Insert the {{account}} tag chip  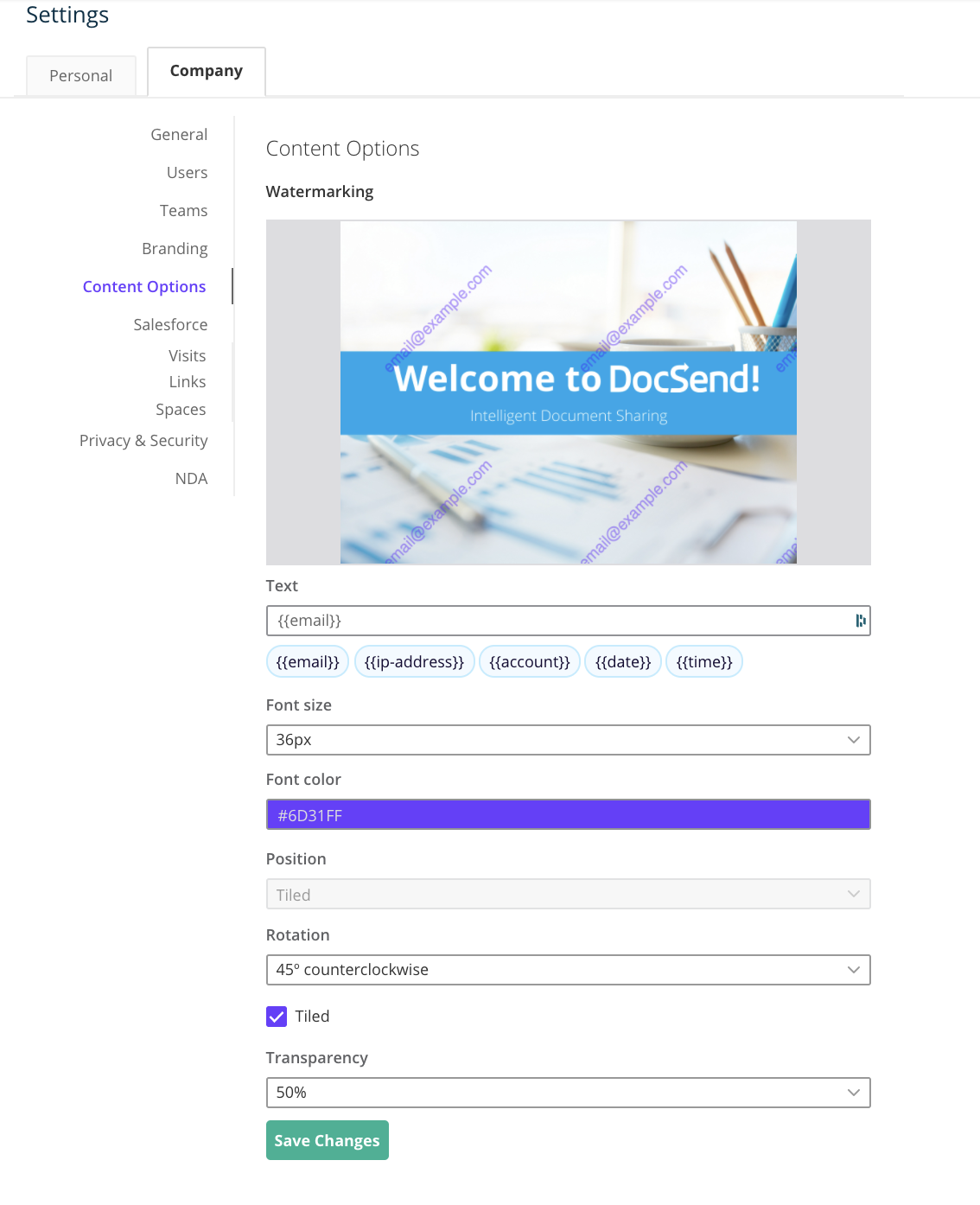coord(530,662)
